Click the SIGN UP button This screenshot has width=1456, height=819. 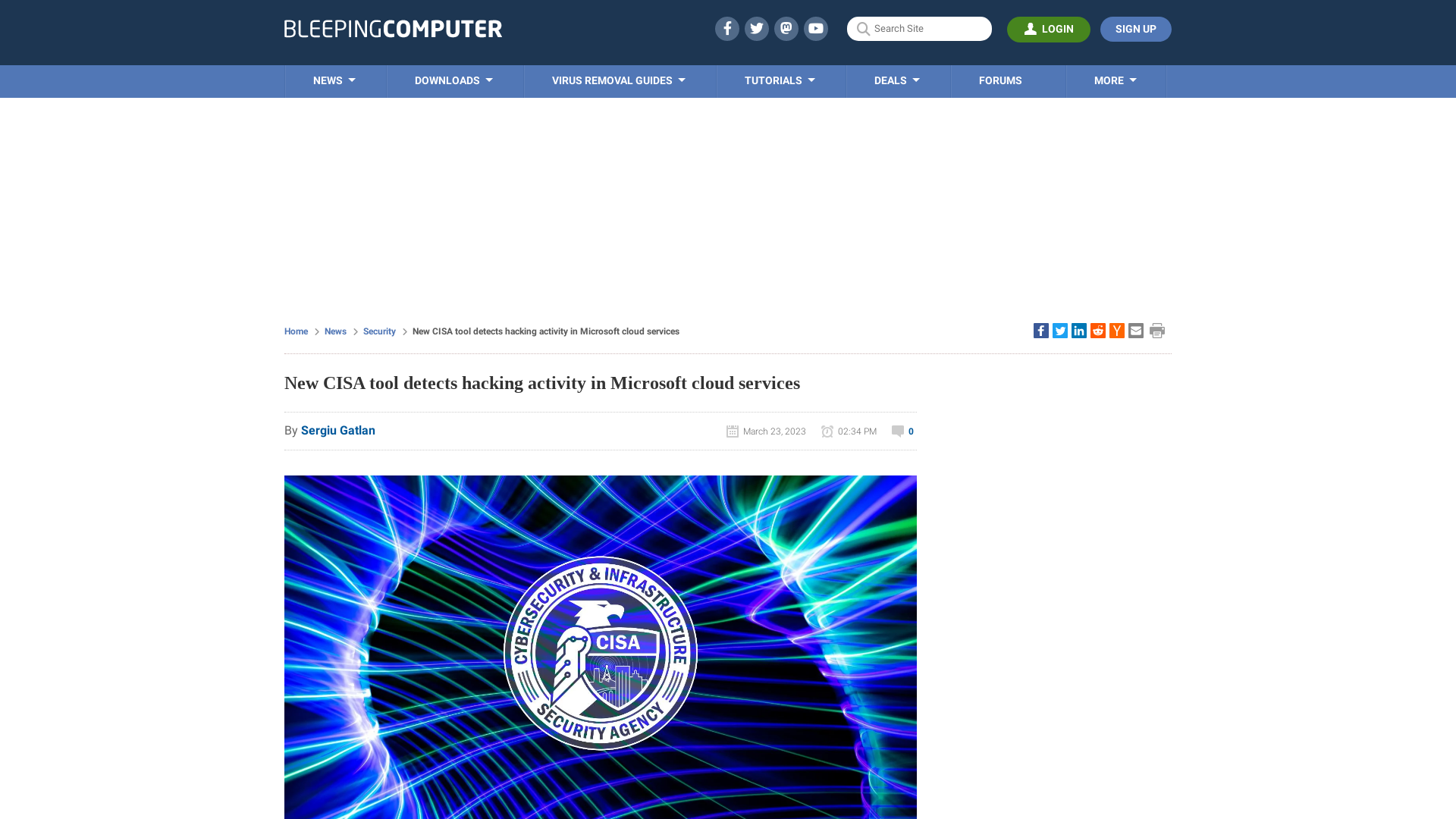[x=1136, y=29]
